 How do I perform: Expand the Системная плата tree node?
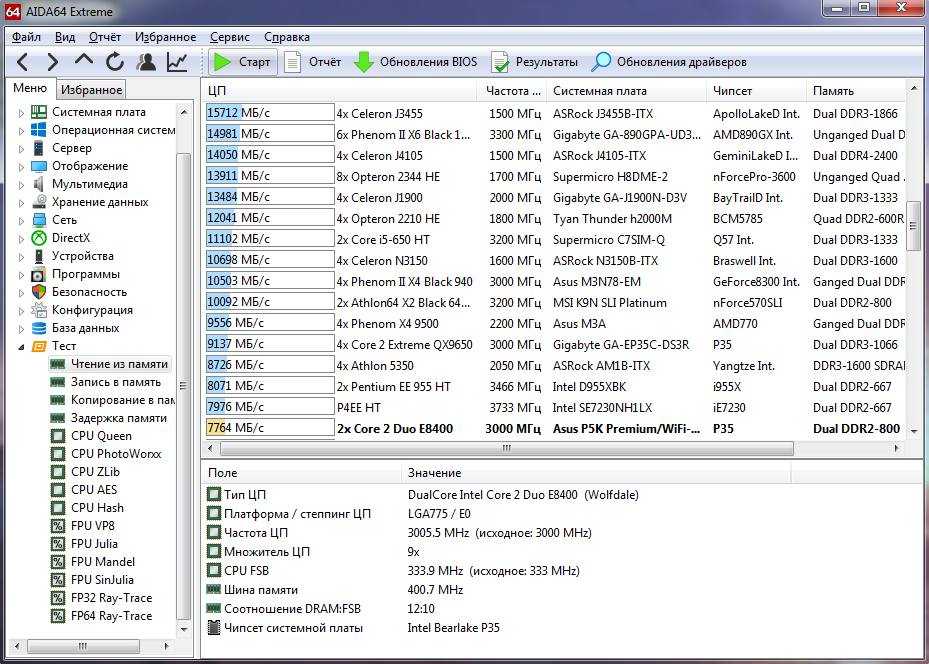point(21,112)
